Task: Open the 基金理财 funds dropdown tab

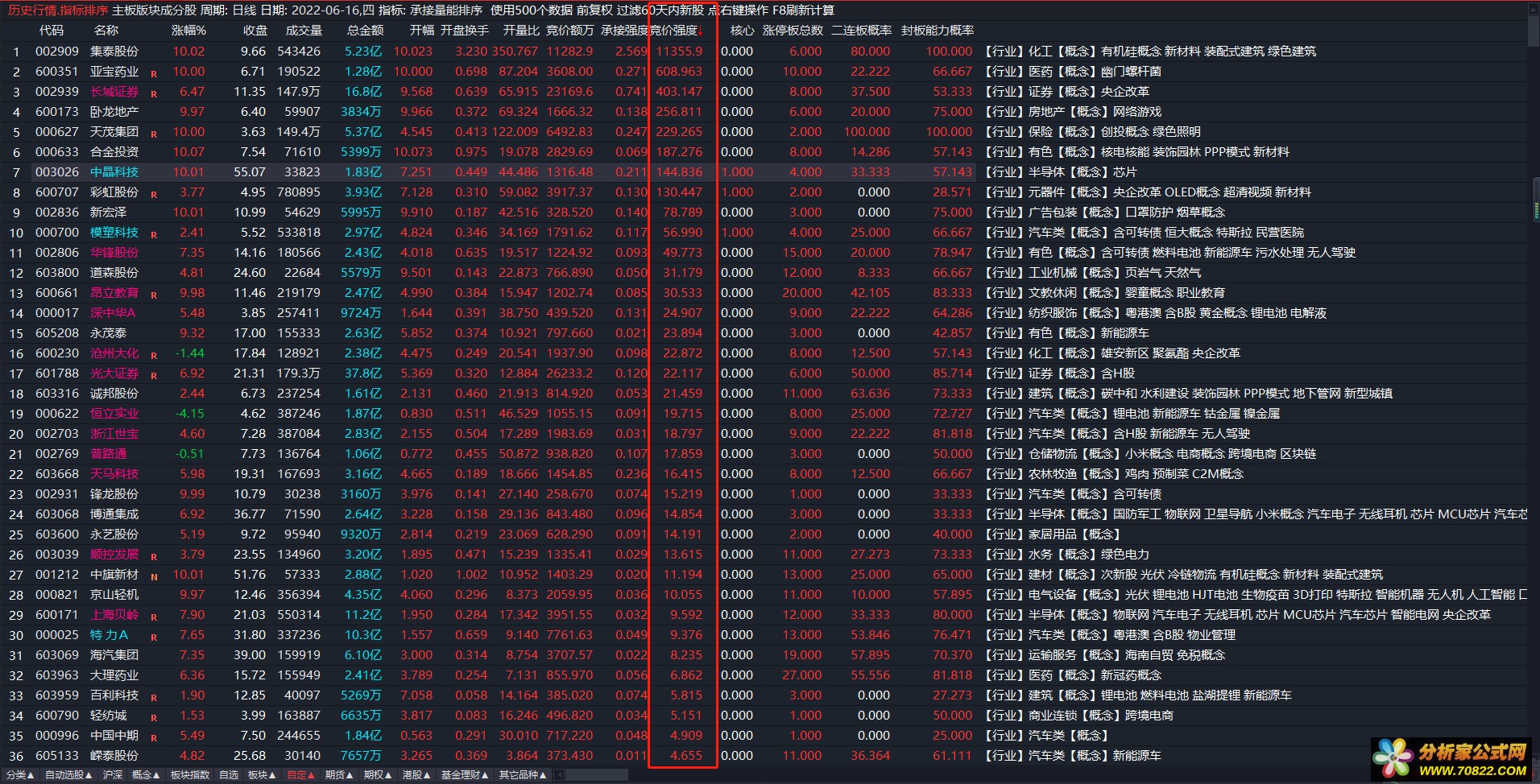Action: coord(465,775)
